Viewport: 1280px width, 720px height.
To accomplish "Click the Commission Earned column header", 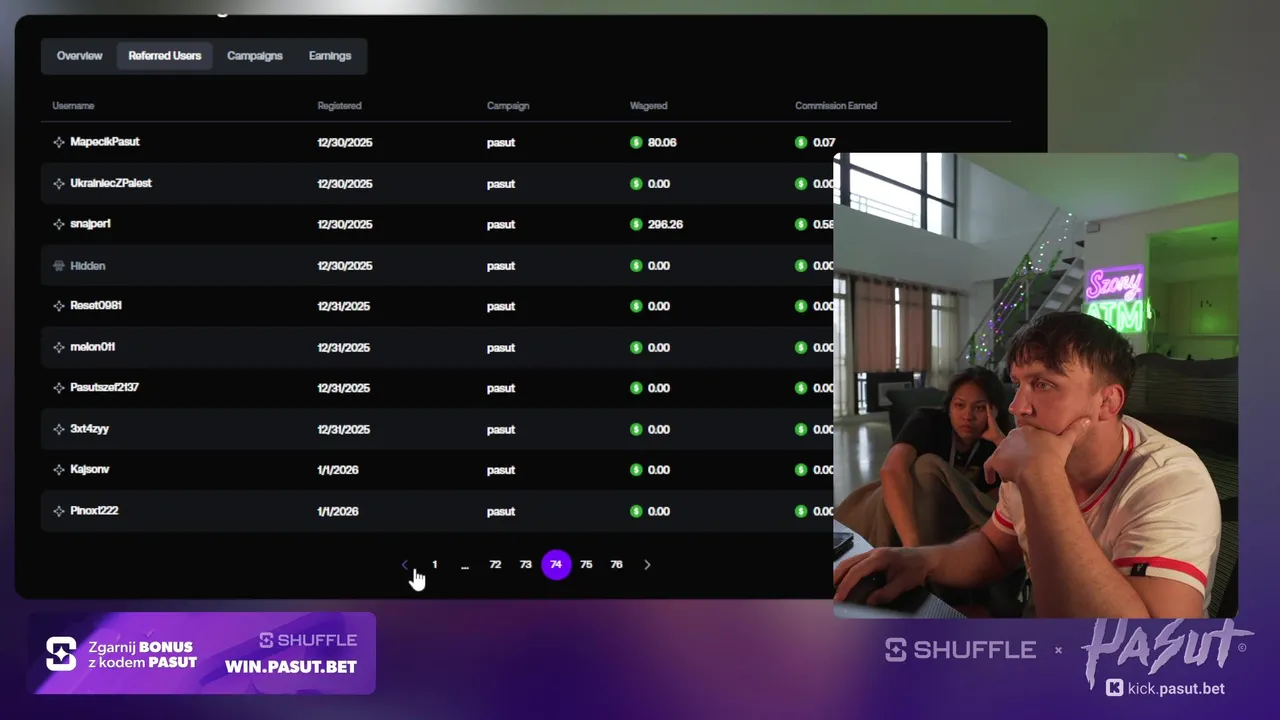I will click(x=836, y=106).
